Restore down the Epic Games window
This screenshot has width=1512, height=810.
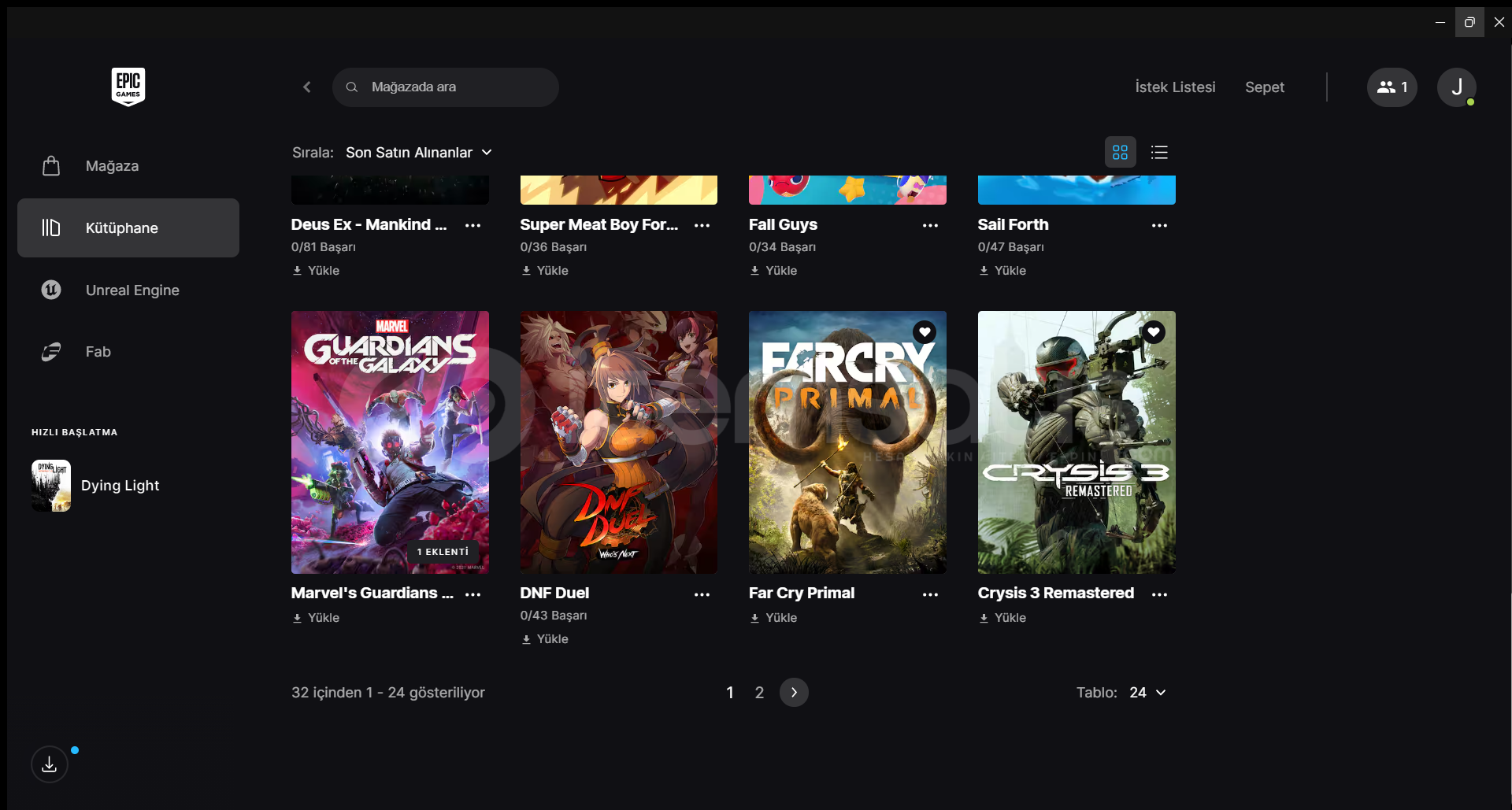pyautogui.click(x=1469, y=22)
